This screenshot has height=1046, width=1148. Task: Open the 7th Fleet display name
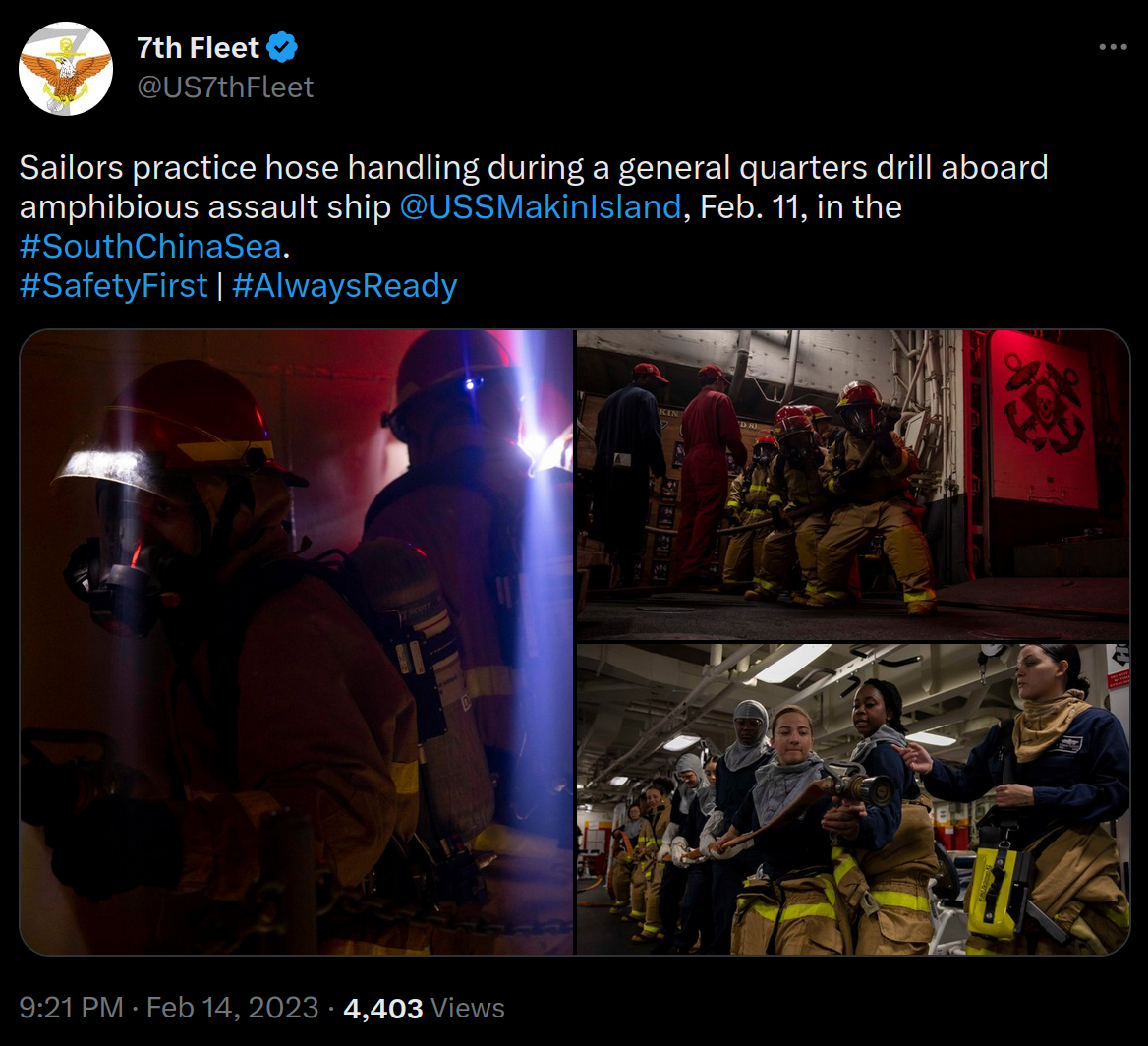click(198, 47)
